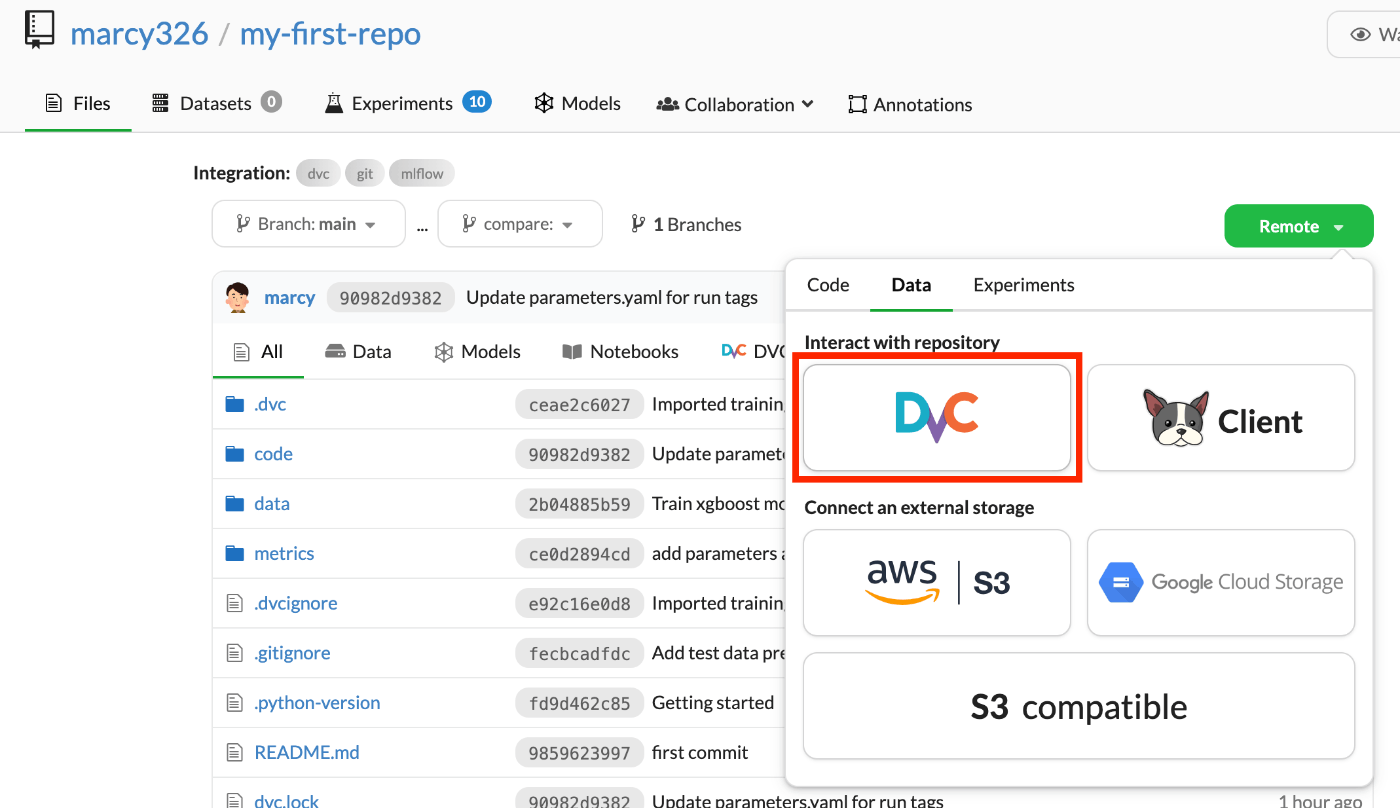Open latest commit hash 90982d9382 beside marcy
Viewport: 1400px width, 808px height.
click(x=391, y=297)
